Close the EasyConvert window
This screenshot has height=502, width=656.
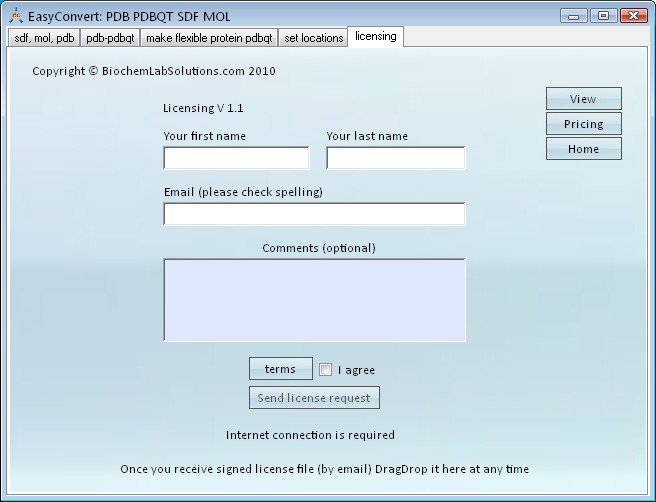[633, 15]
